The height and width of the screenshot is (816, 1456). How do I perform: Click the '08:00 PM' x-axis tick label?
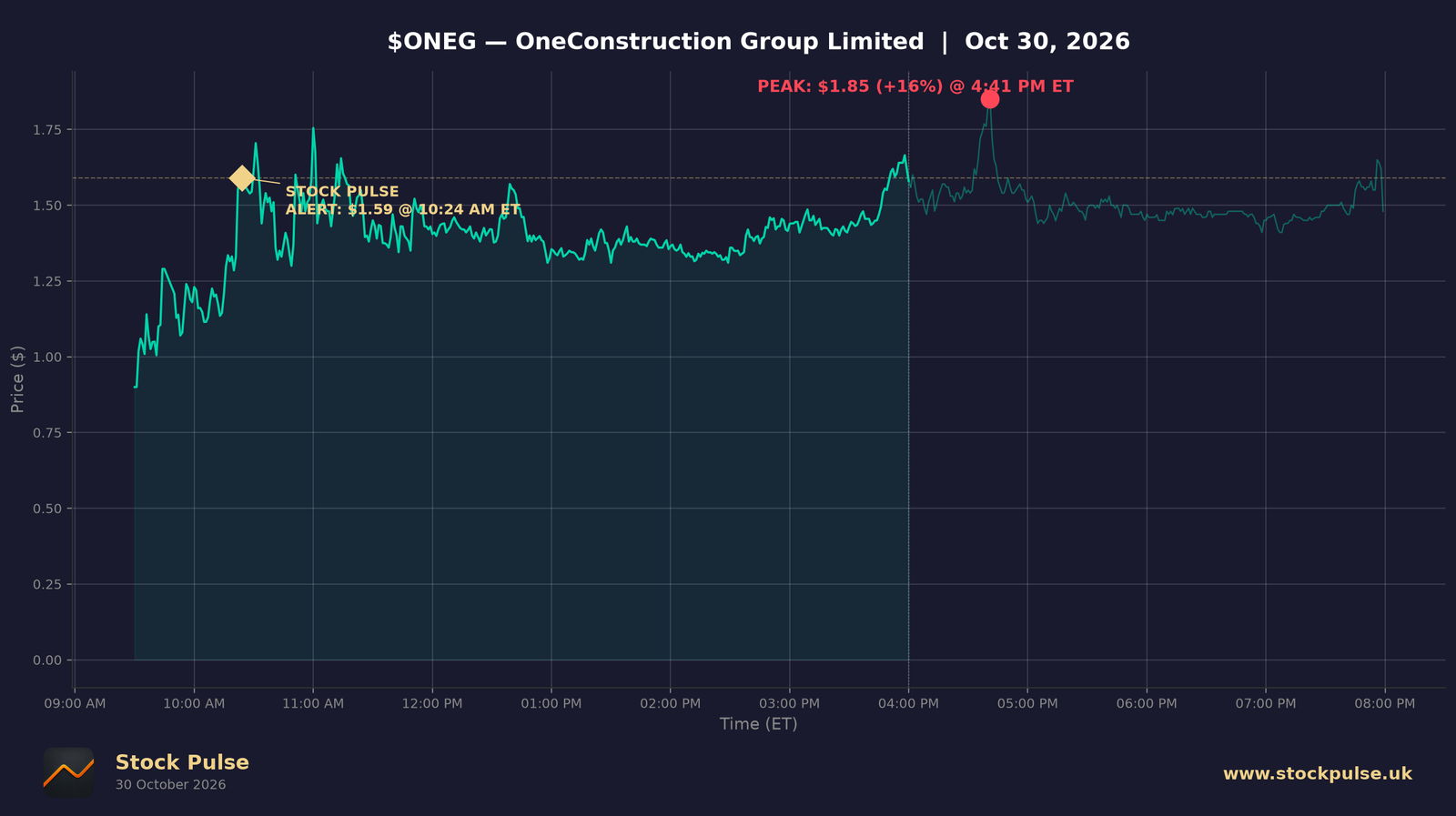tap(1385, 704)
